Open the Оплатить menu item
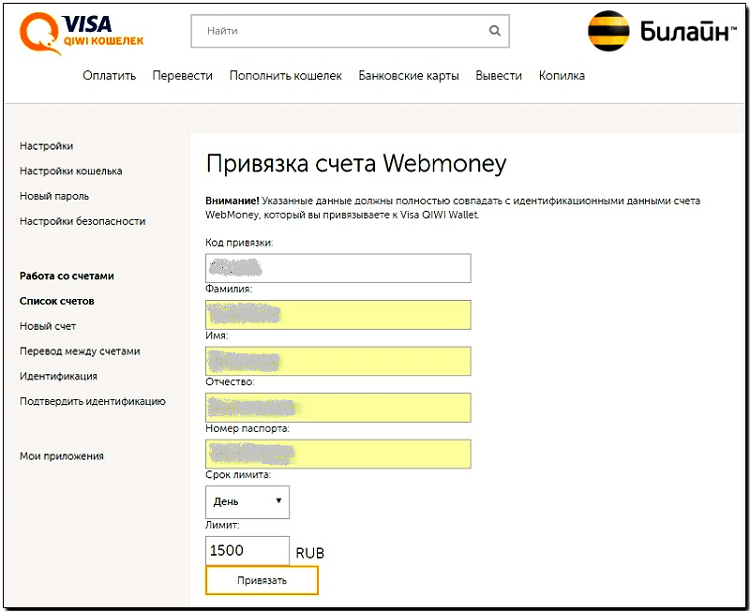This screenshot has width=750, height=611. coord(109,76)
